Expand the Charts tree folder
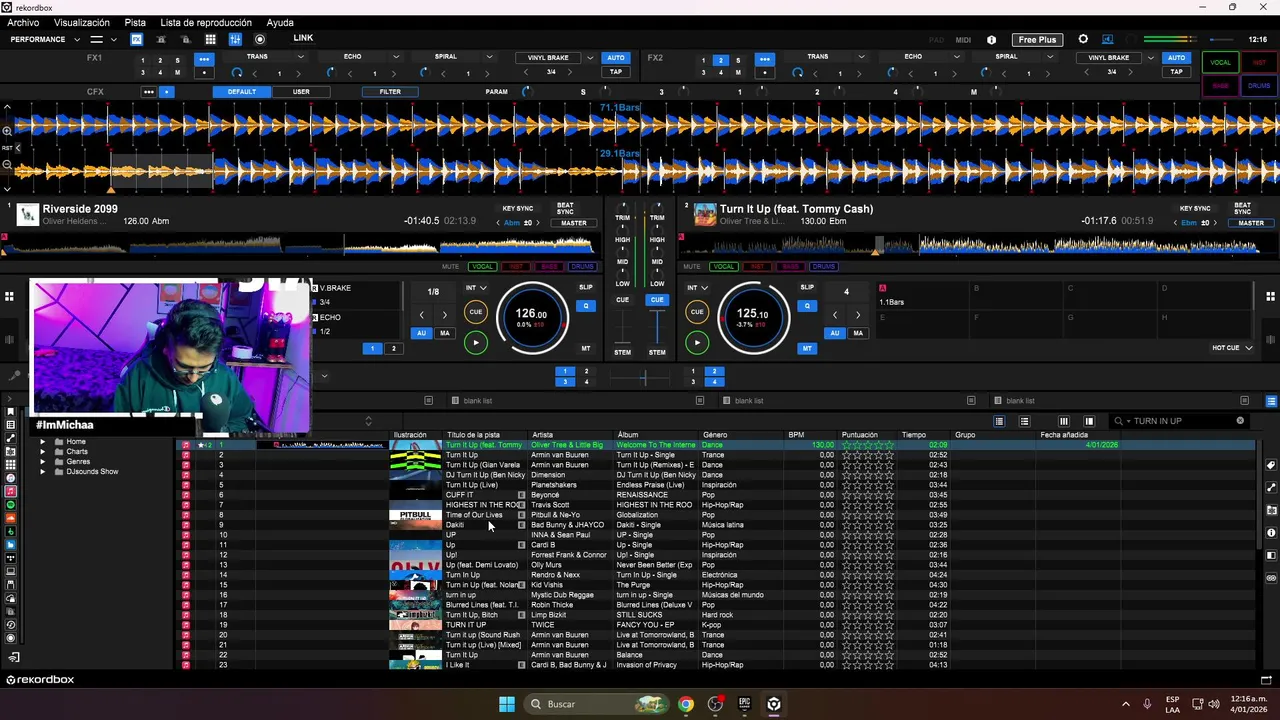This screenshot has width=1280, height=720. [x=43, y=452]
